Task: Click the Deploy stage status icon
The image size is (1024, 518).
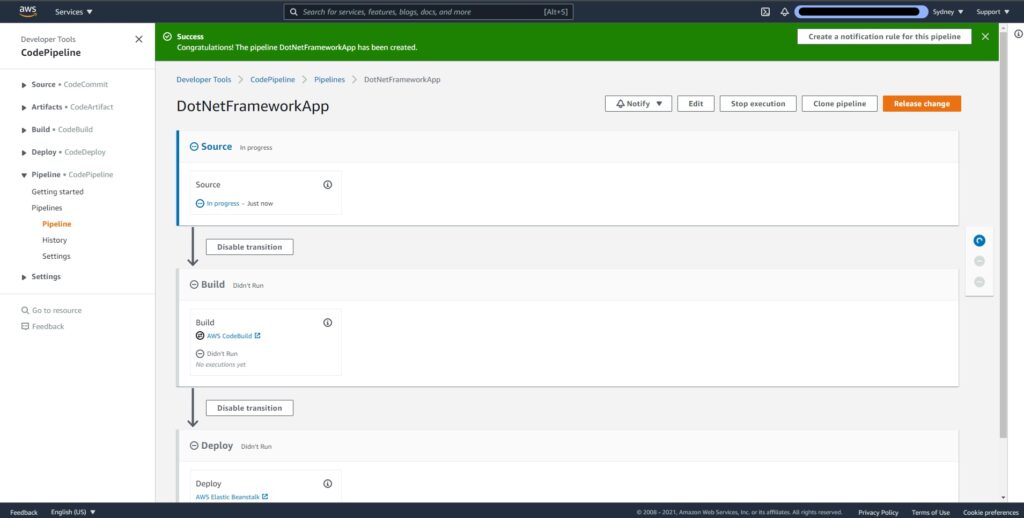Action: point(194,446)
